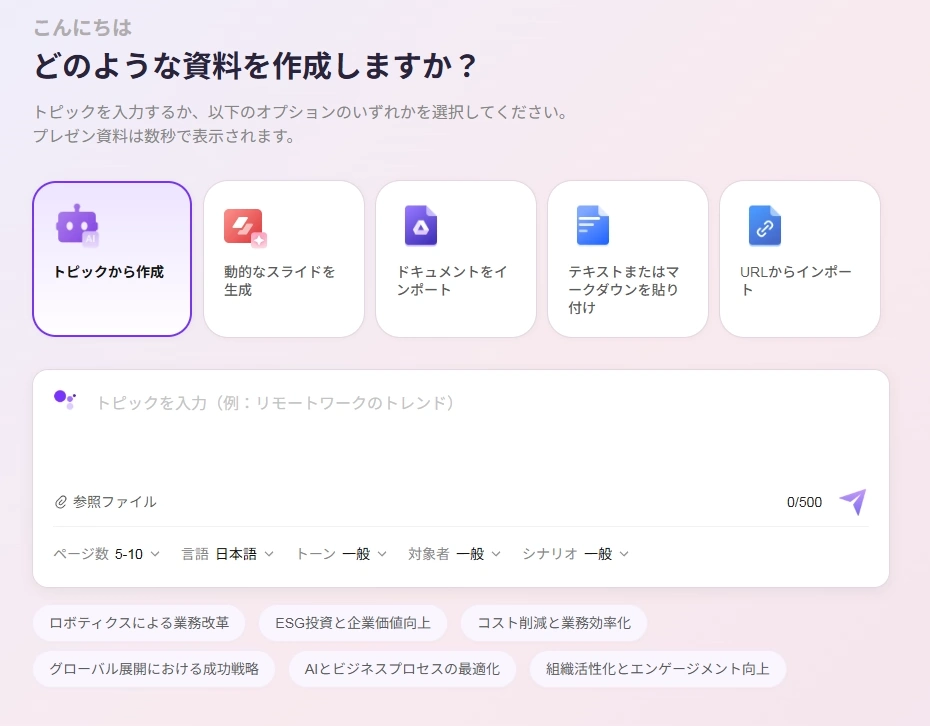Click the blue URL link icon
This screenshot has width=930, height=726.
[x=764, y=226]
